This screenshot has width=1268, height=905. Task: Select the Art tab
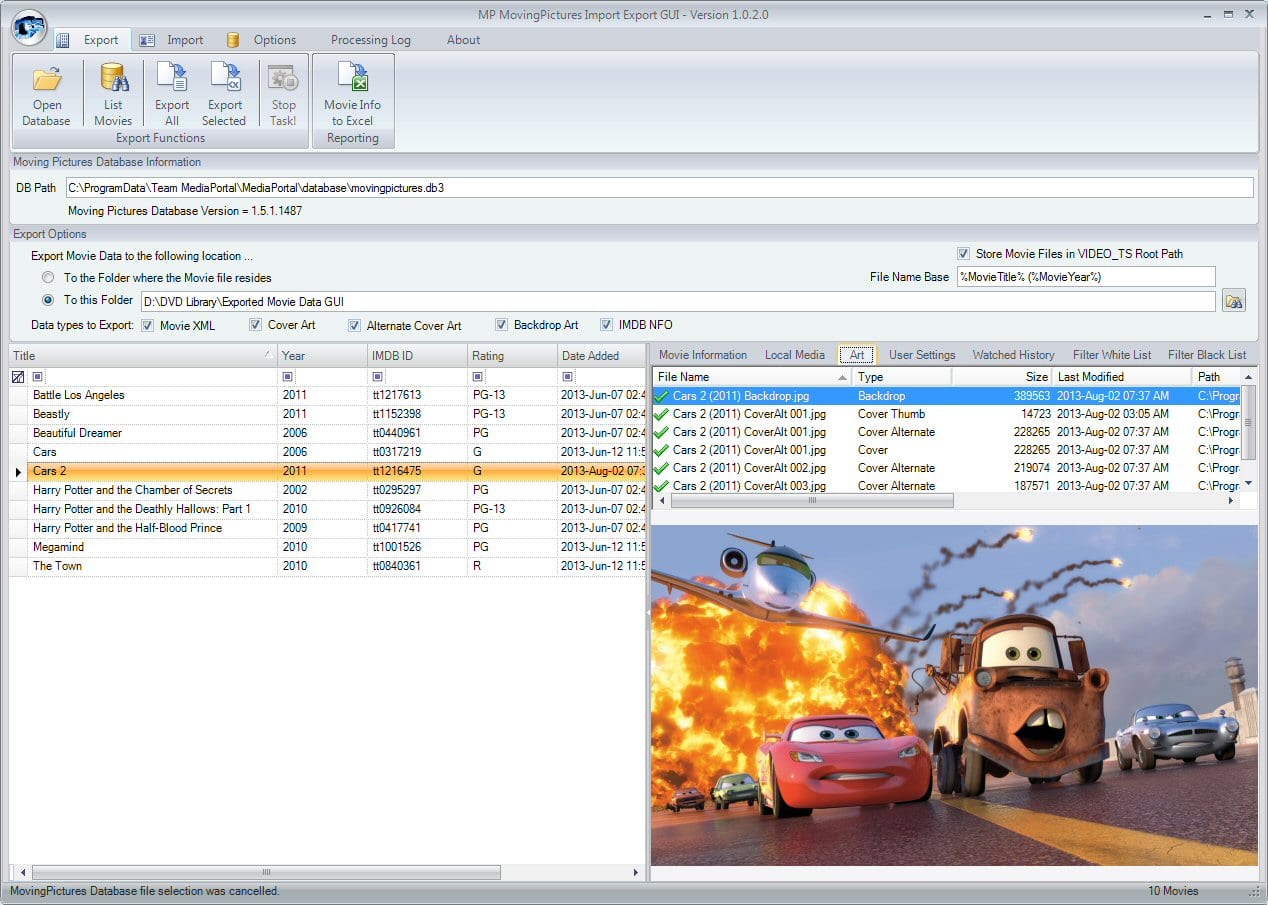click(x=857, y=355)
